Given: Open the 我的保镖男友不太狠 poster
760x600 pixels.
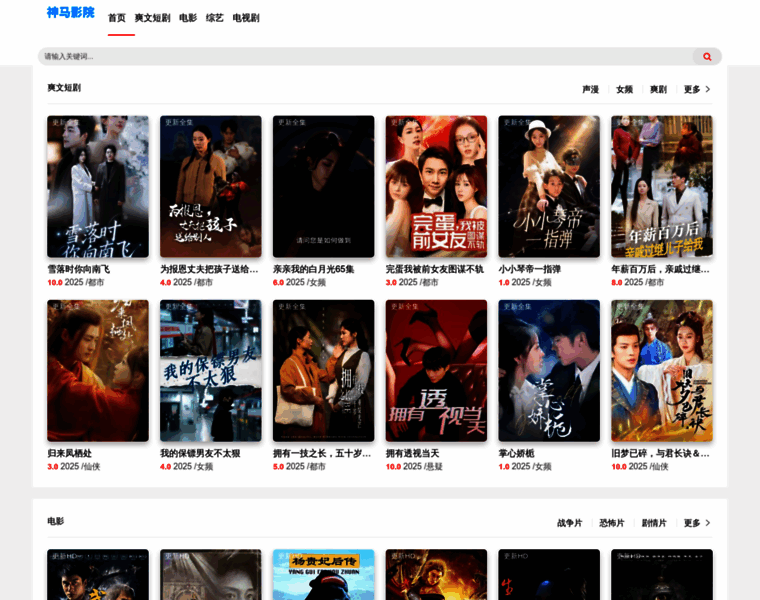Looking at the screenshot, I should point(210,371).
